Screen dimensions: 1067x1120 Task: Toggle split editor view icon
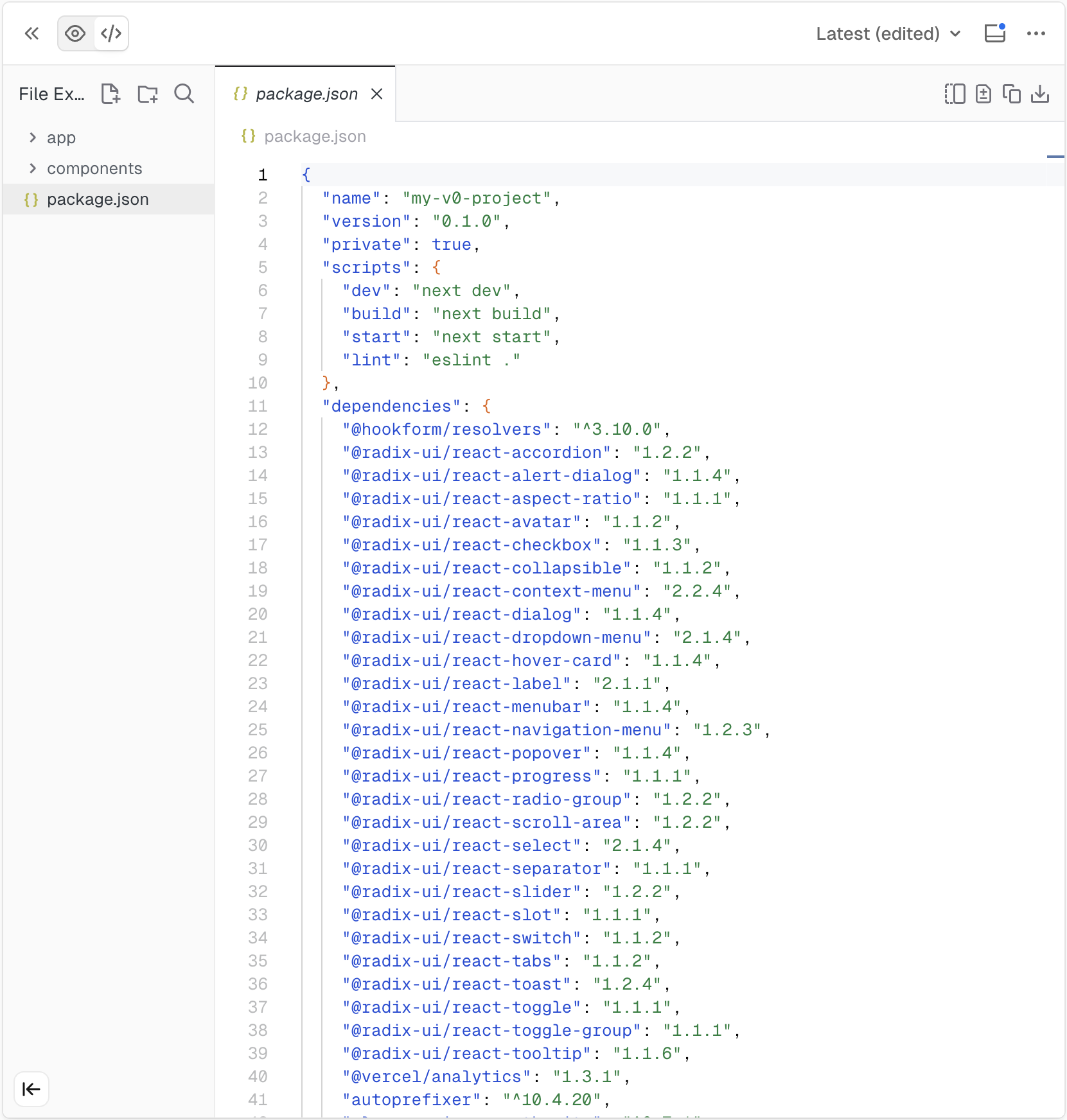click(955, 94)
